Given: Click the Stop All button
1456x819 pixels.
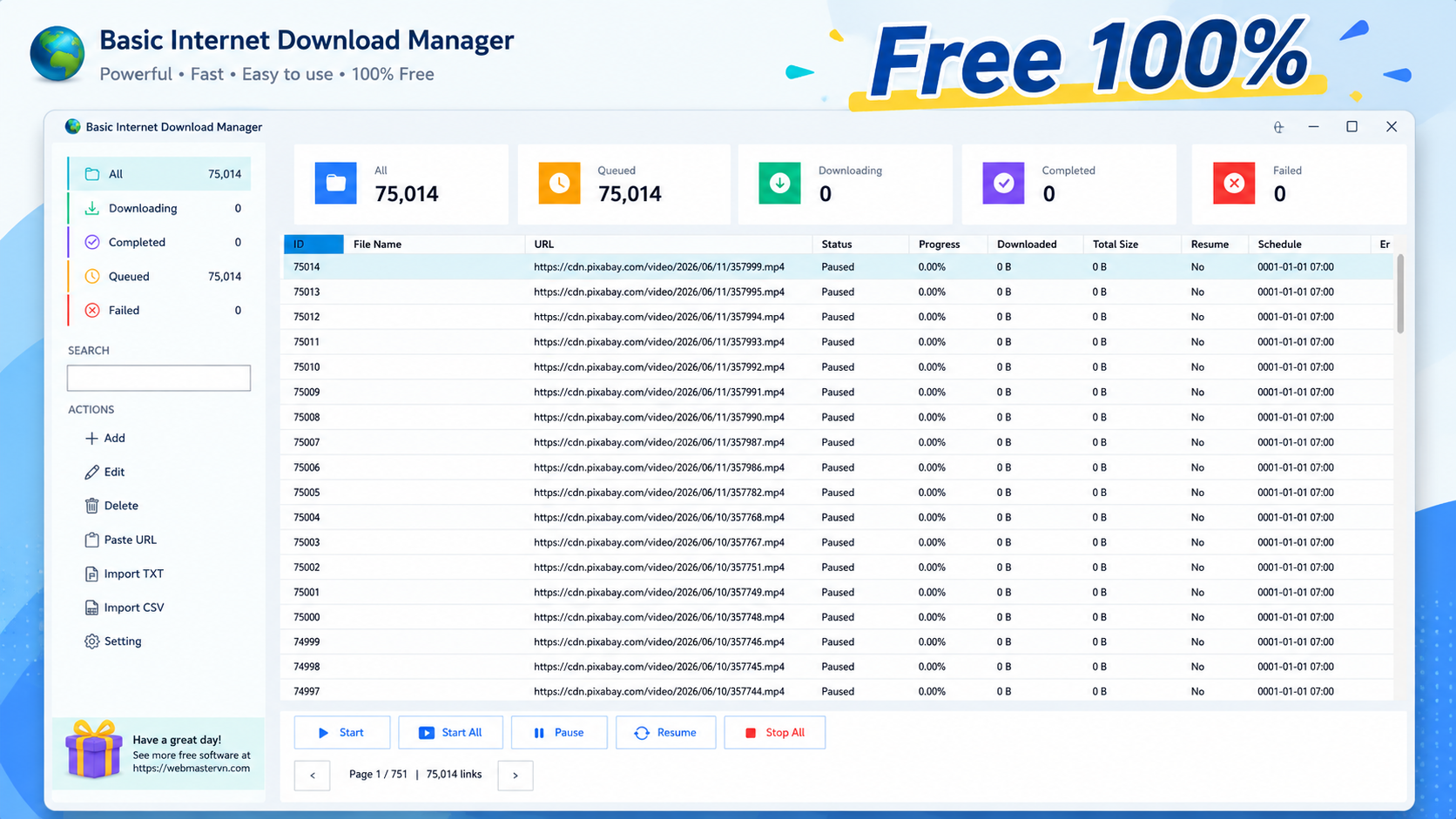Looking at the screenshot, I should point(775,733).
